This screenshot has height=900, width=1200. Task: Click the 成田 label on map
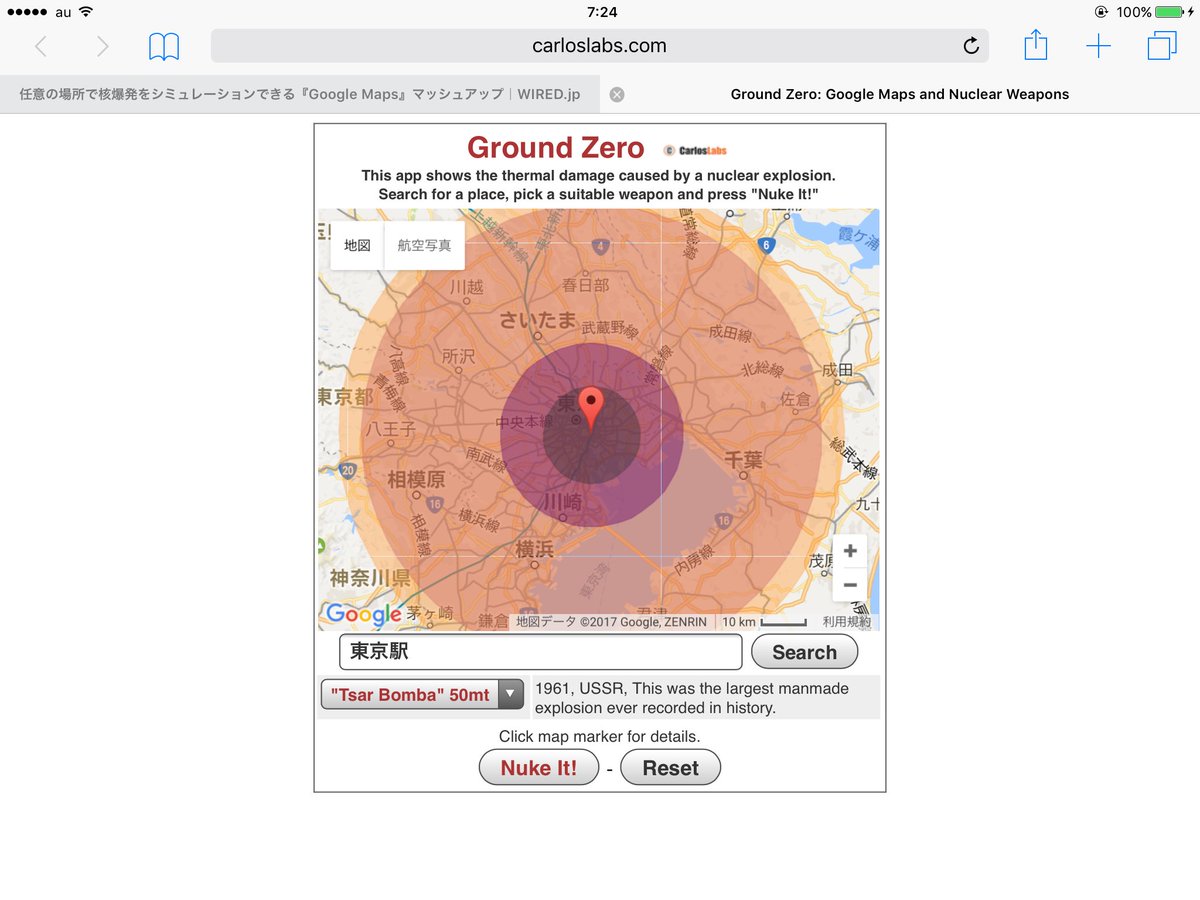coord(837,371)
